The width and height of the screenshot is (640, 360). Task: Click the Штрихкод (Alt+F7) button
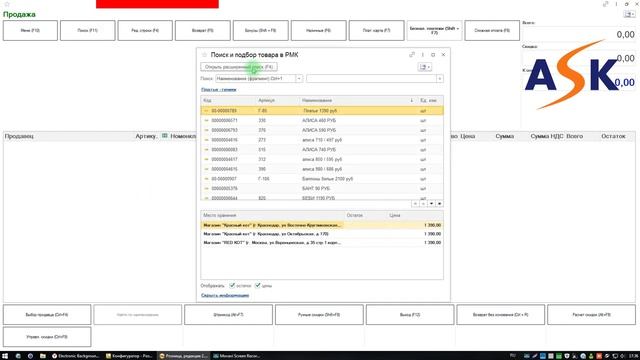(x=228, y=315)
